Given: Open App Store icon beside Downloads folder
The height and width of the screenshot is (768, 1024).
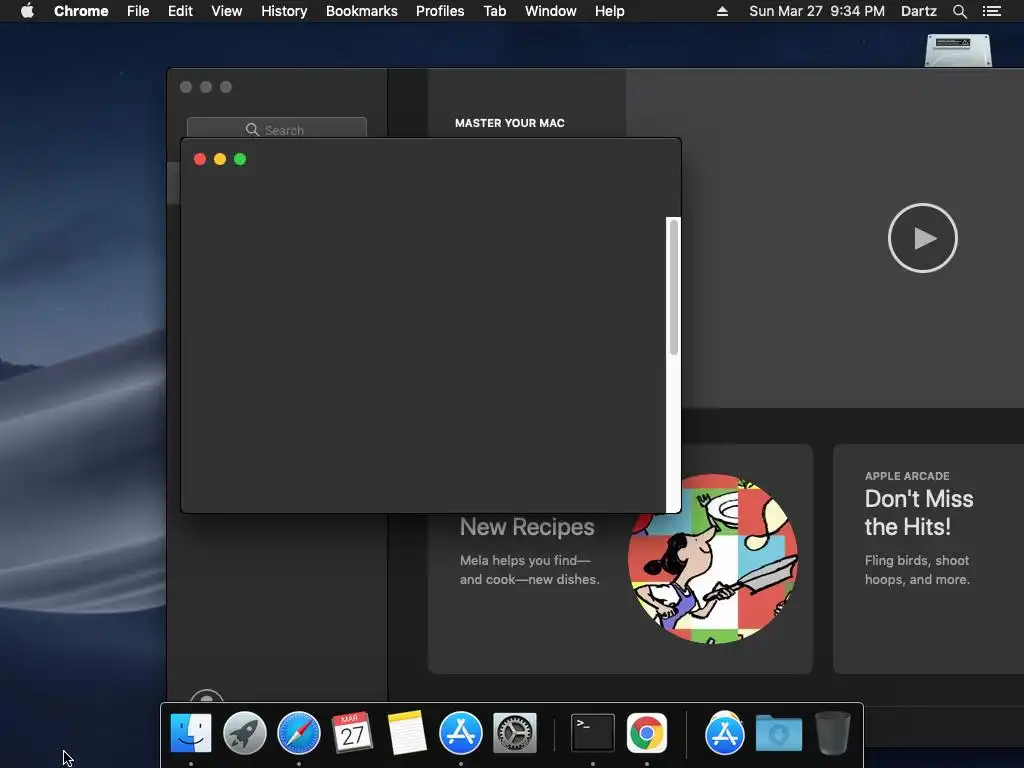Looking at the screenshot, I should 724,733.
